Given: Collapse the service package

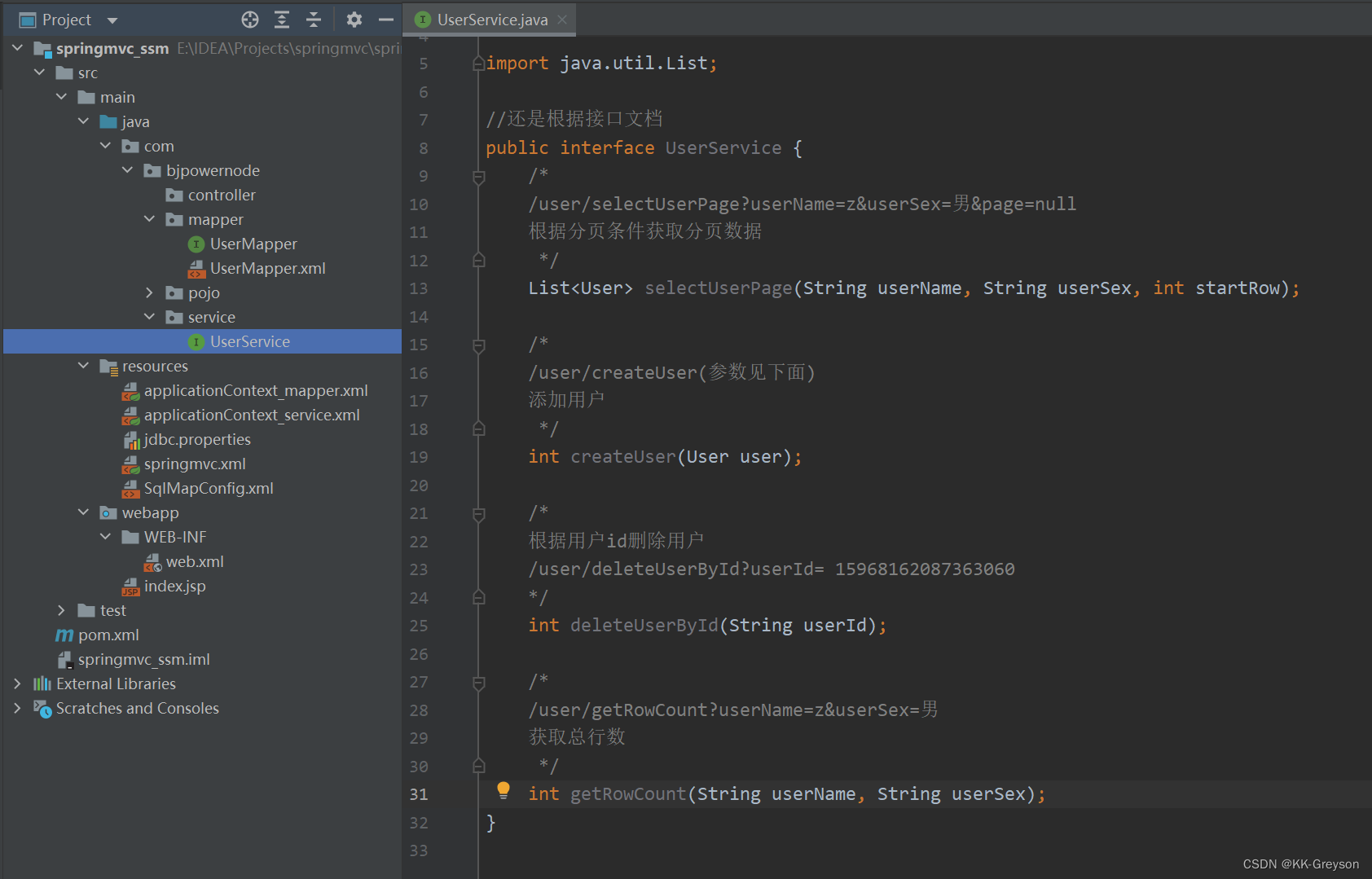Looking at the screenshot, I should (x=149, y=317).
